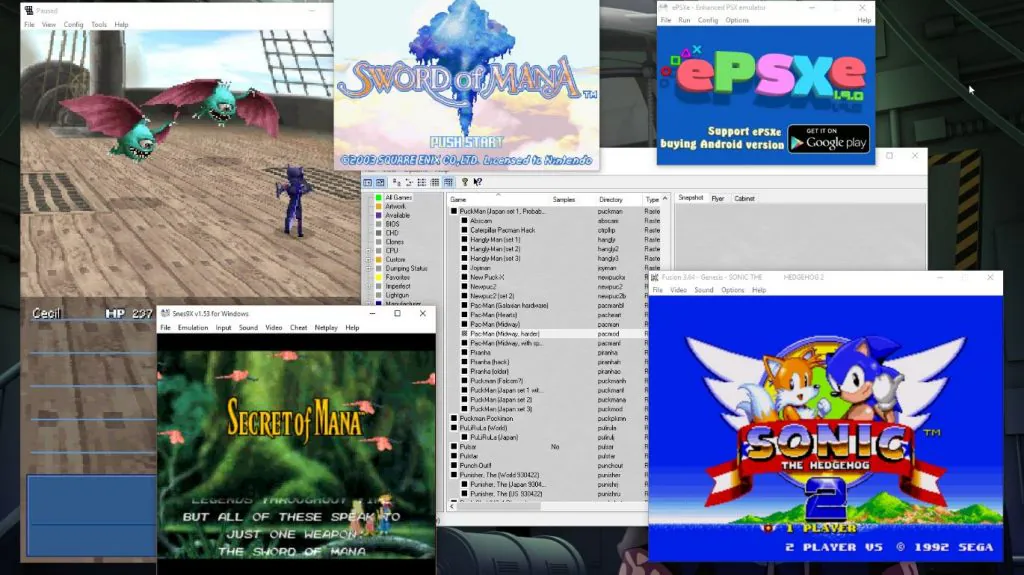
Task: Open the About help icon in MAME toolbar
Action: click(465, 182)
